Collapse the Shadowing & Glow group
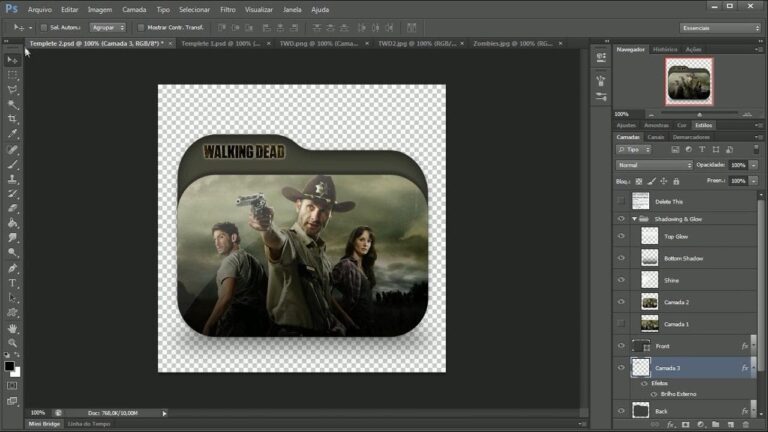Image resolution: width=768 pixels, height=432 pixels. pyautogui.click(x=634, y=219)
